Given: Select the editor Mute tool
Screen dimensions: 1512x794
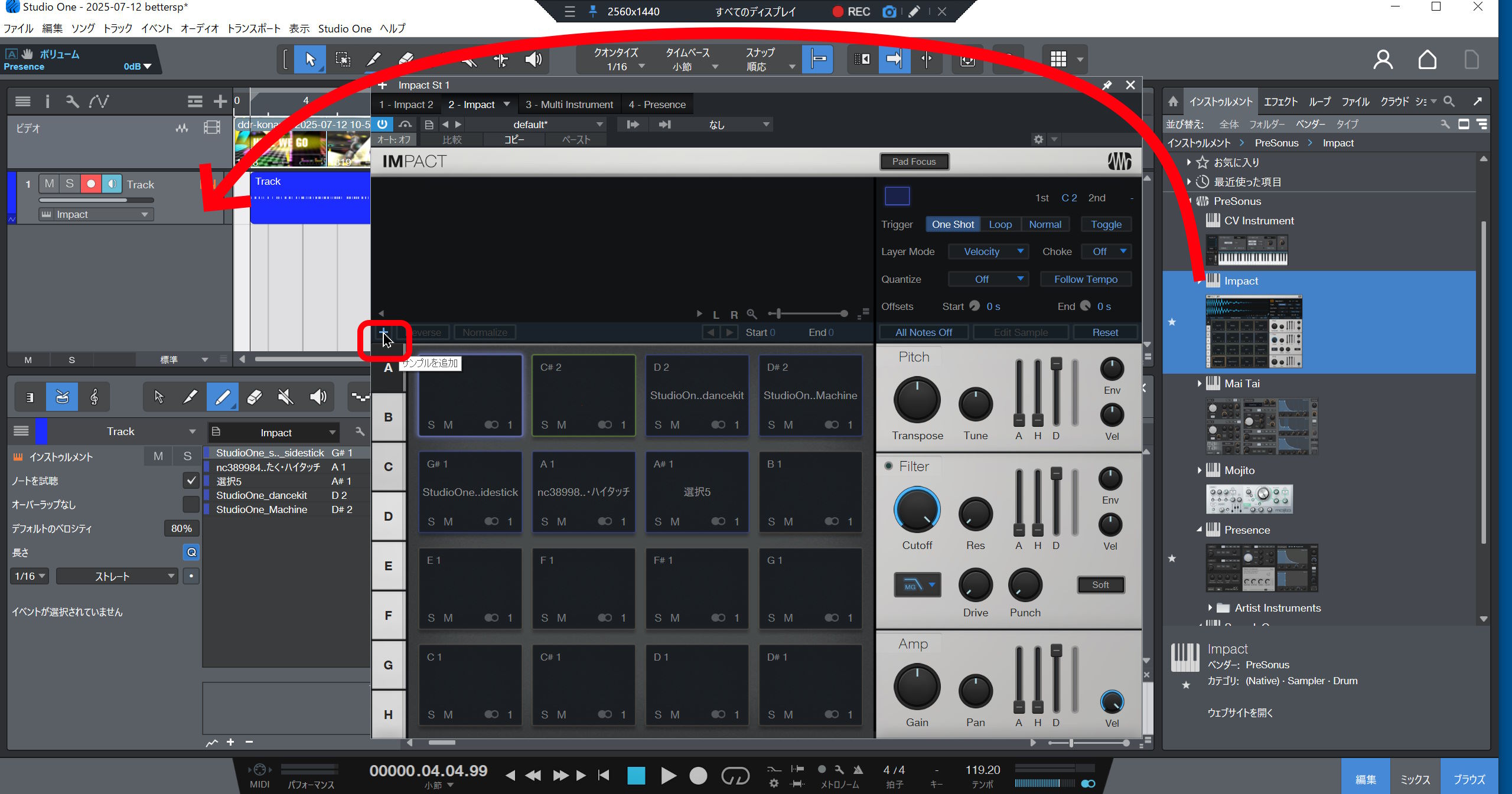Looking at the screenshot, I should [x=286, y=397].
